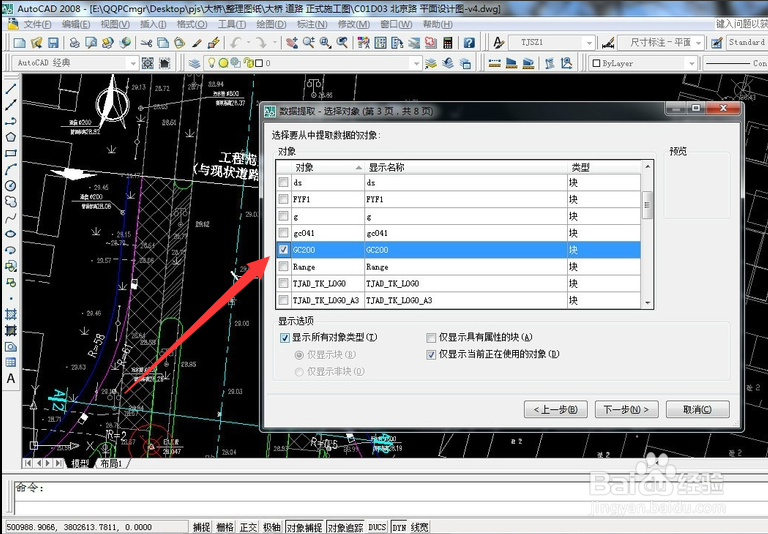The height and width of the screenshot is (534, 768).
Task: Open the 标注(N) menu
Action: (x=312, y=24)
